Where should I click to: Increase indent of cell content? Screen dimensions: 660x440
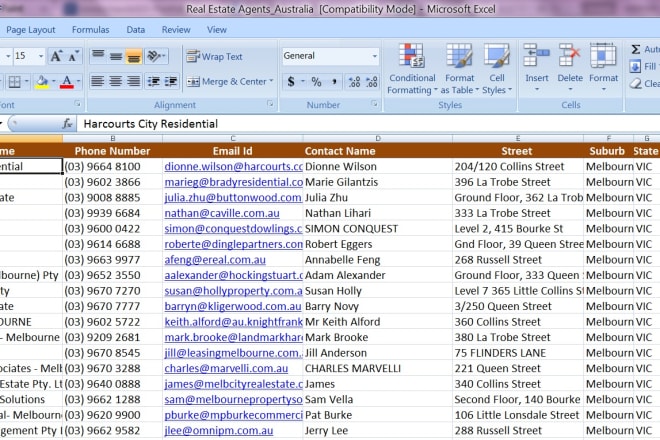[x=171, y=81]
